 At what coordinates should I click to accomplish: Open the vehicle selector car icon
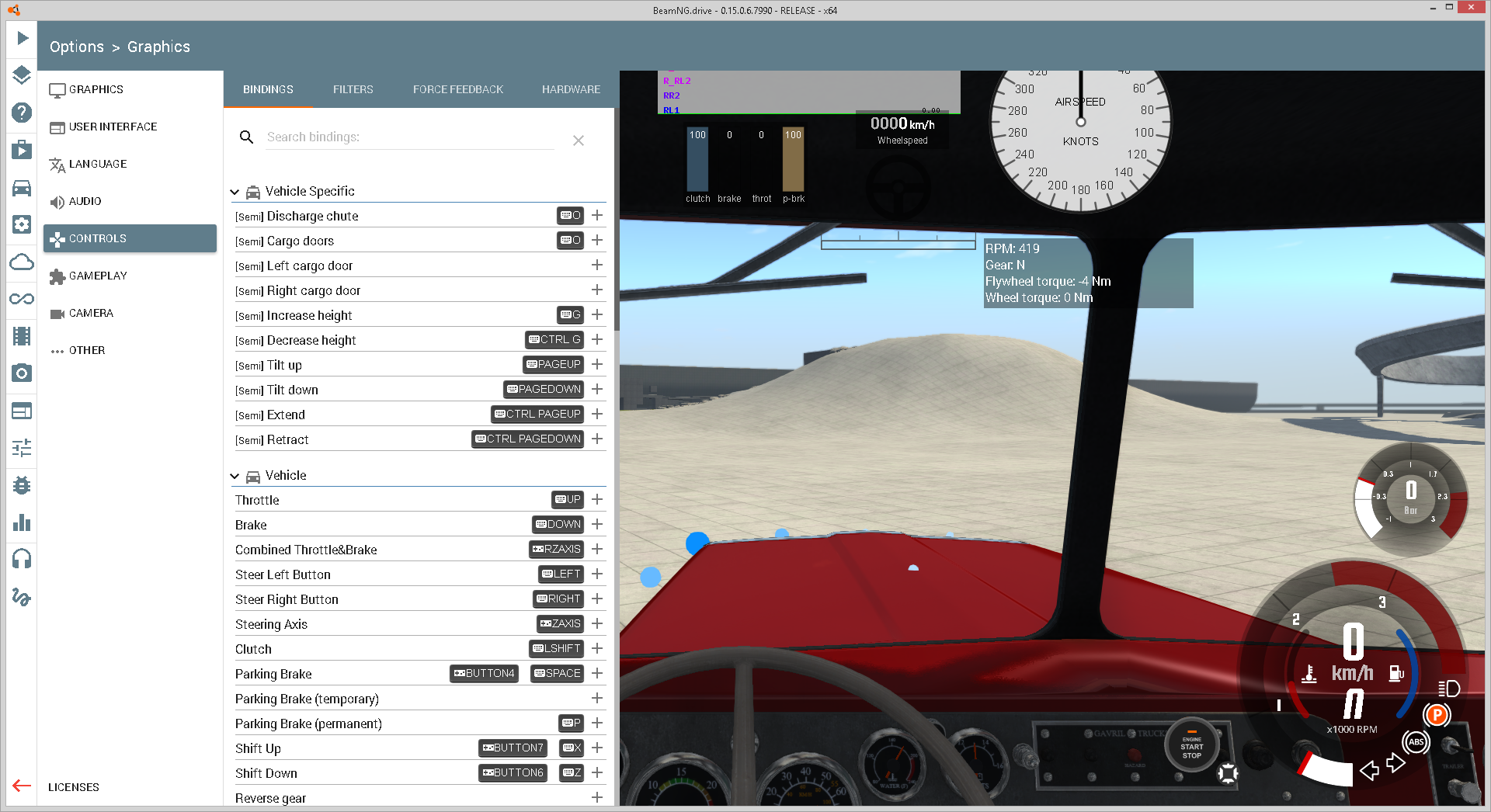pos(22,187)
